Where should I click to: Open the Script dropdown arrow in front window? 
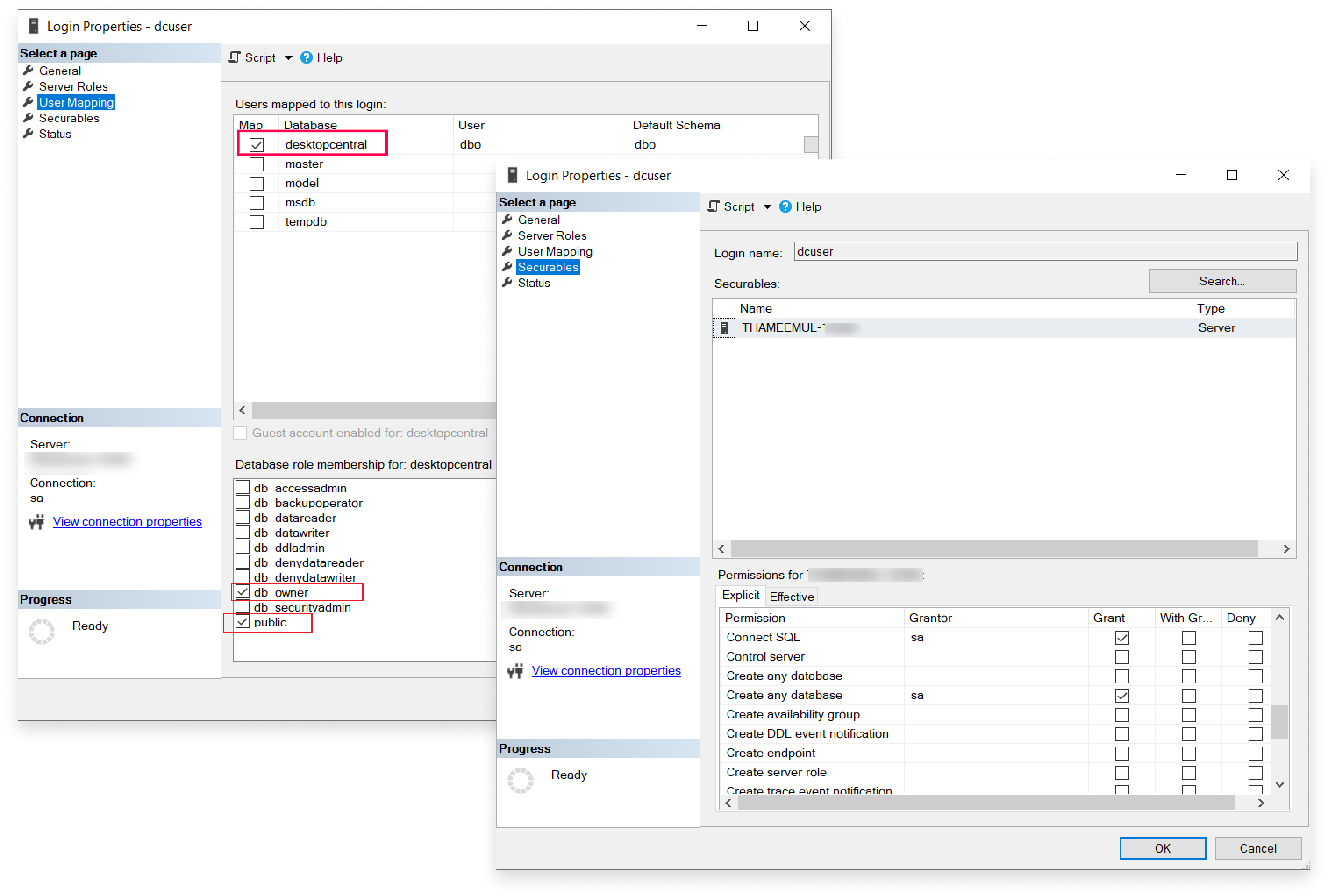767,207
